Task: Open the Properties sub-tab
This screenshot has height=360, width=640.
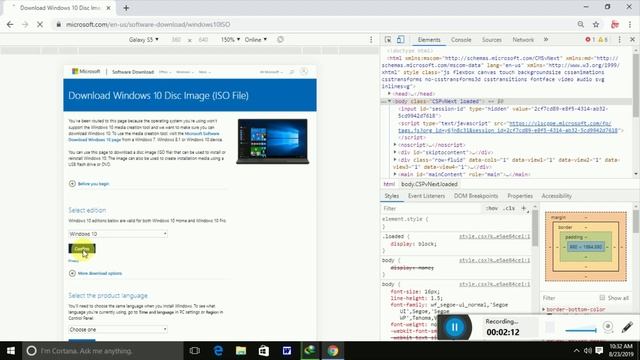Action: 520,196
